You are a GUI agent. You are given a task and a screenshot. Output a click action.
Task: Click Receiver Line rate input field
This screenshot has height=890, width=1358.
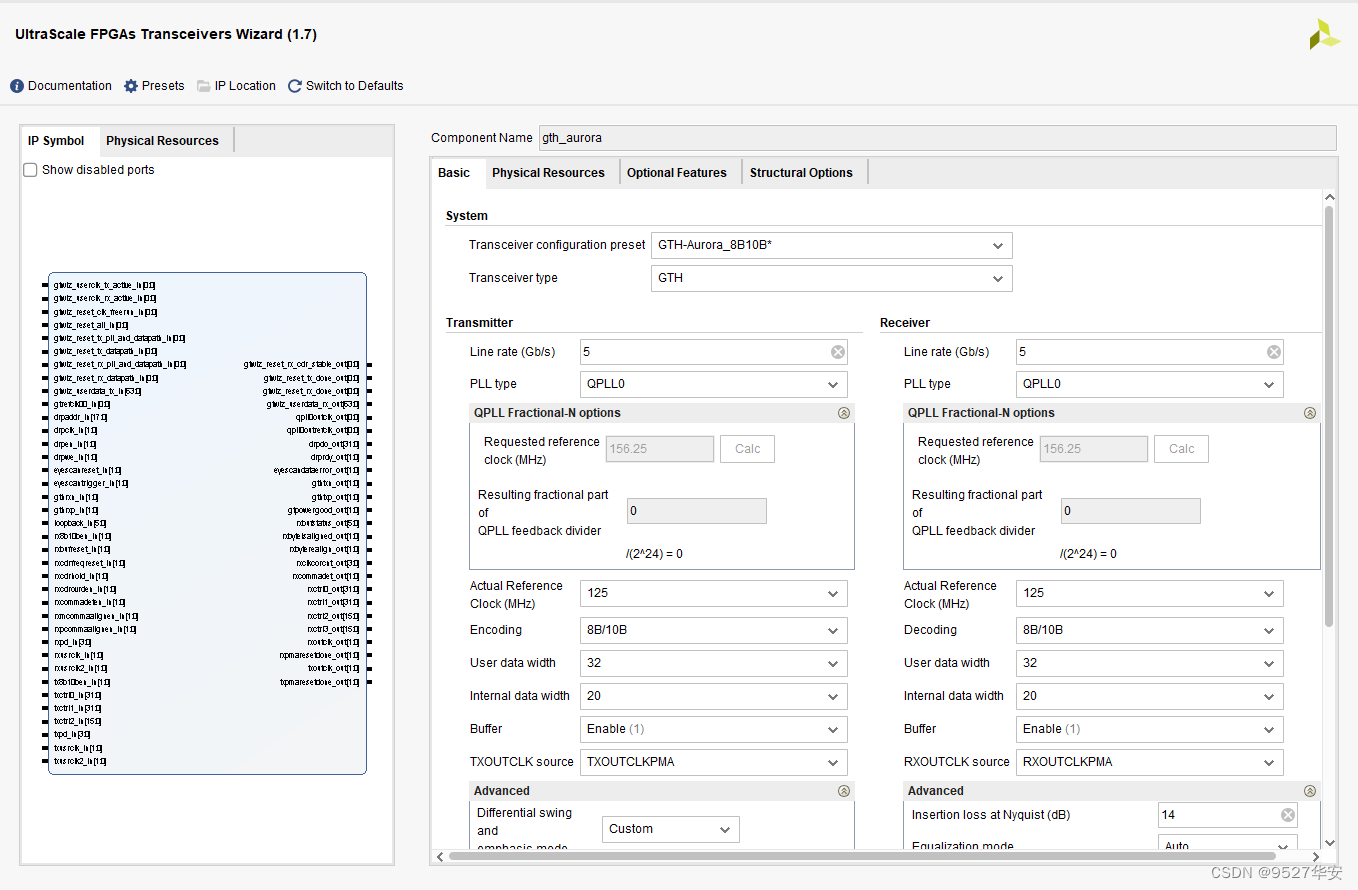(1150, 352)
